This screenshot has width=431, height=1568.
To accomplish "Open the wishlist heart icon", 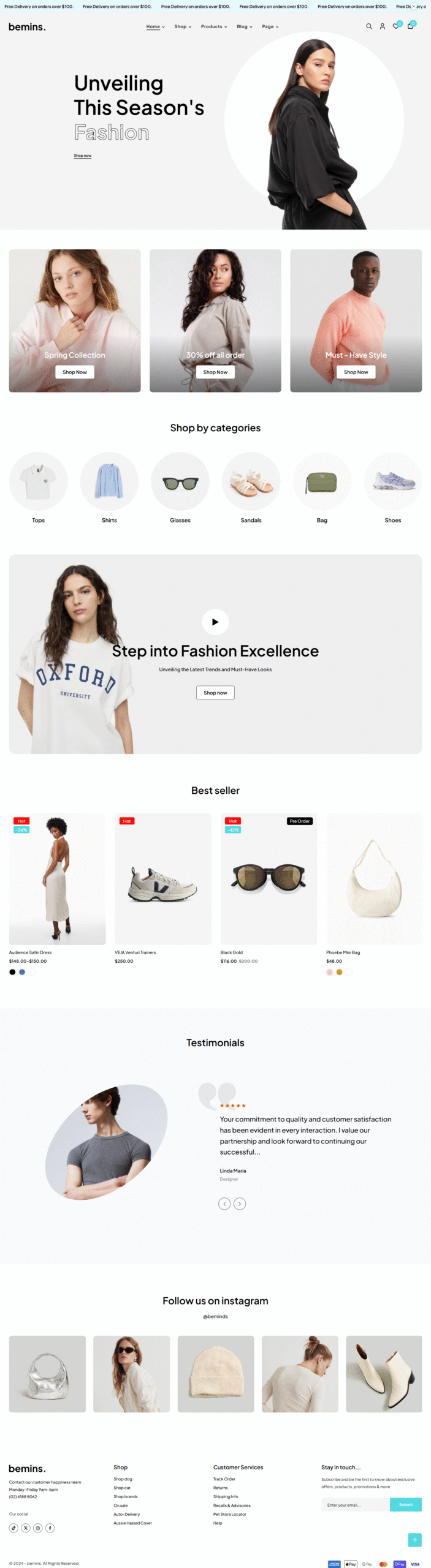I will tap(396, 26).
